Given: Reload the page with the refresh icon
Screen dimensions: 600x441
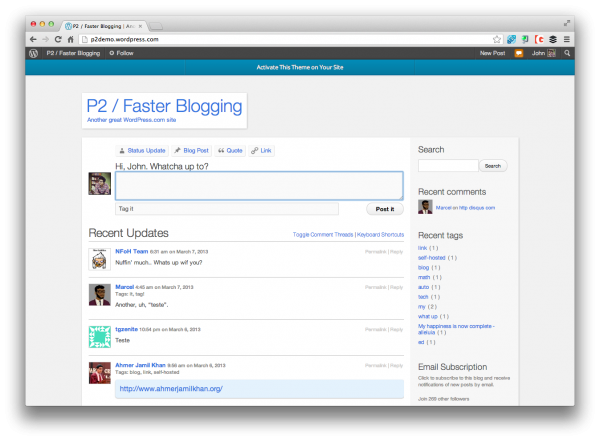Looking at the screenshot, I should point(58,39).
